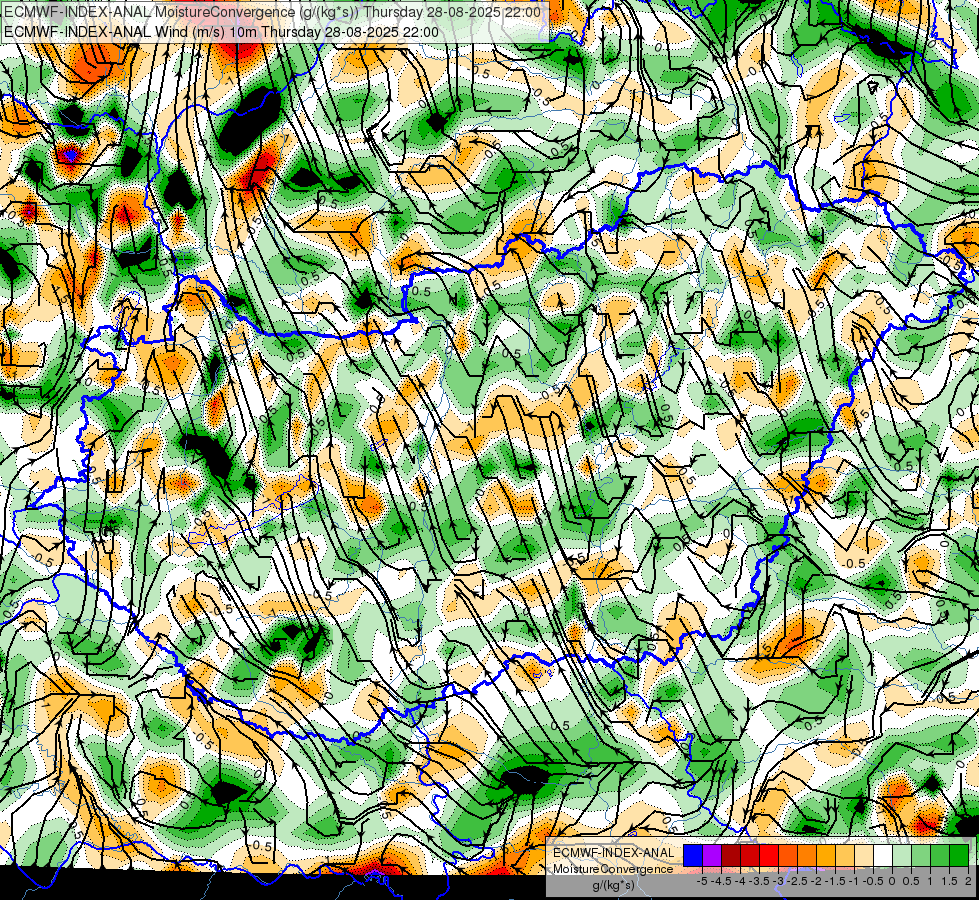Pick the maroon swatch between -4.5 and -4
This screenshot has width=979, height=900.
(x=731, y=856)
